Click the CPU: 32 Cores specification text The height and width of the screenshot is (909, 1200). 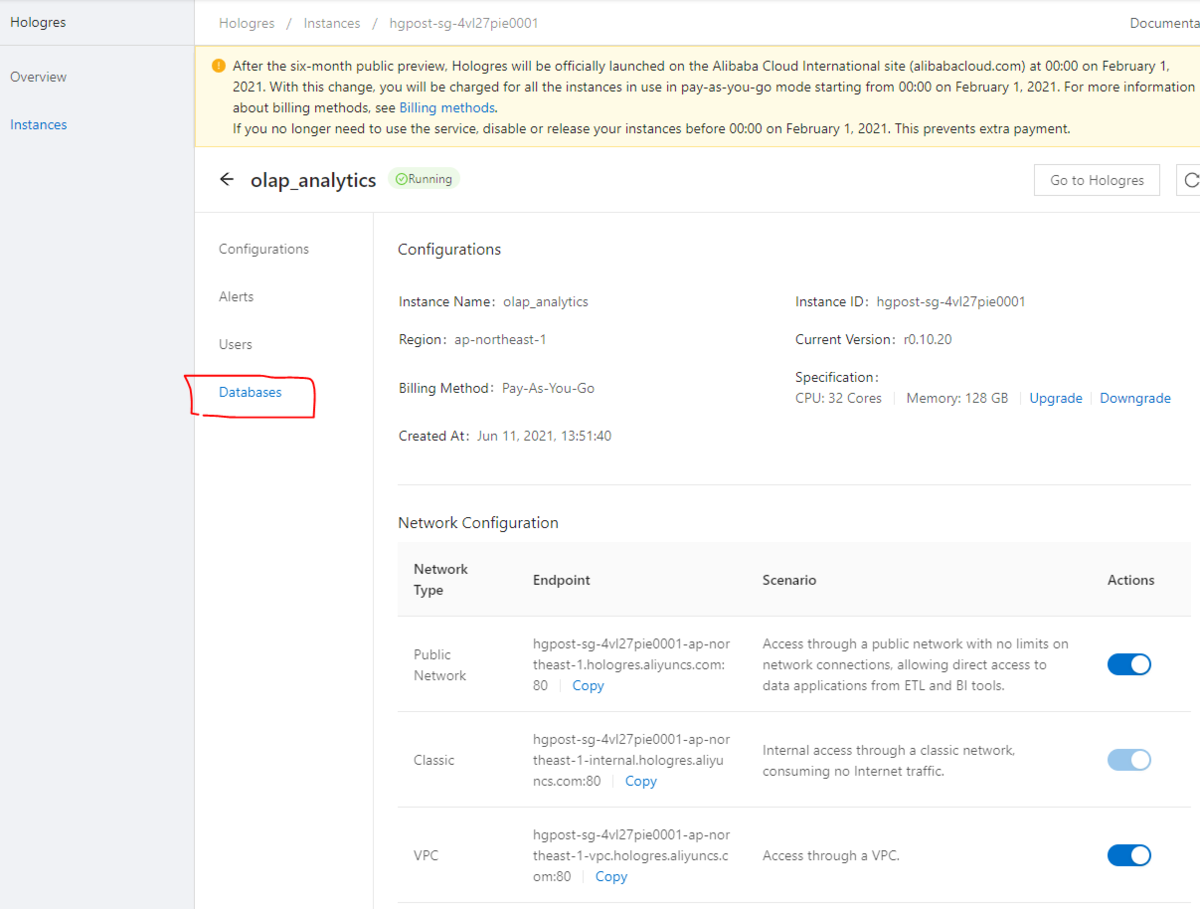pyautogui.click(x=839, y=398)
